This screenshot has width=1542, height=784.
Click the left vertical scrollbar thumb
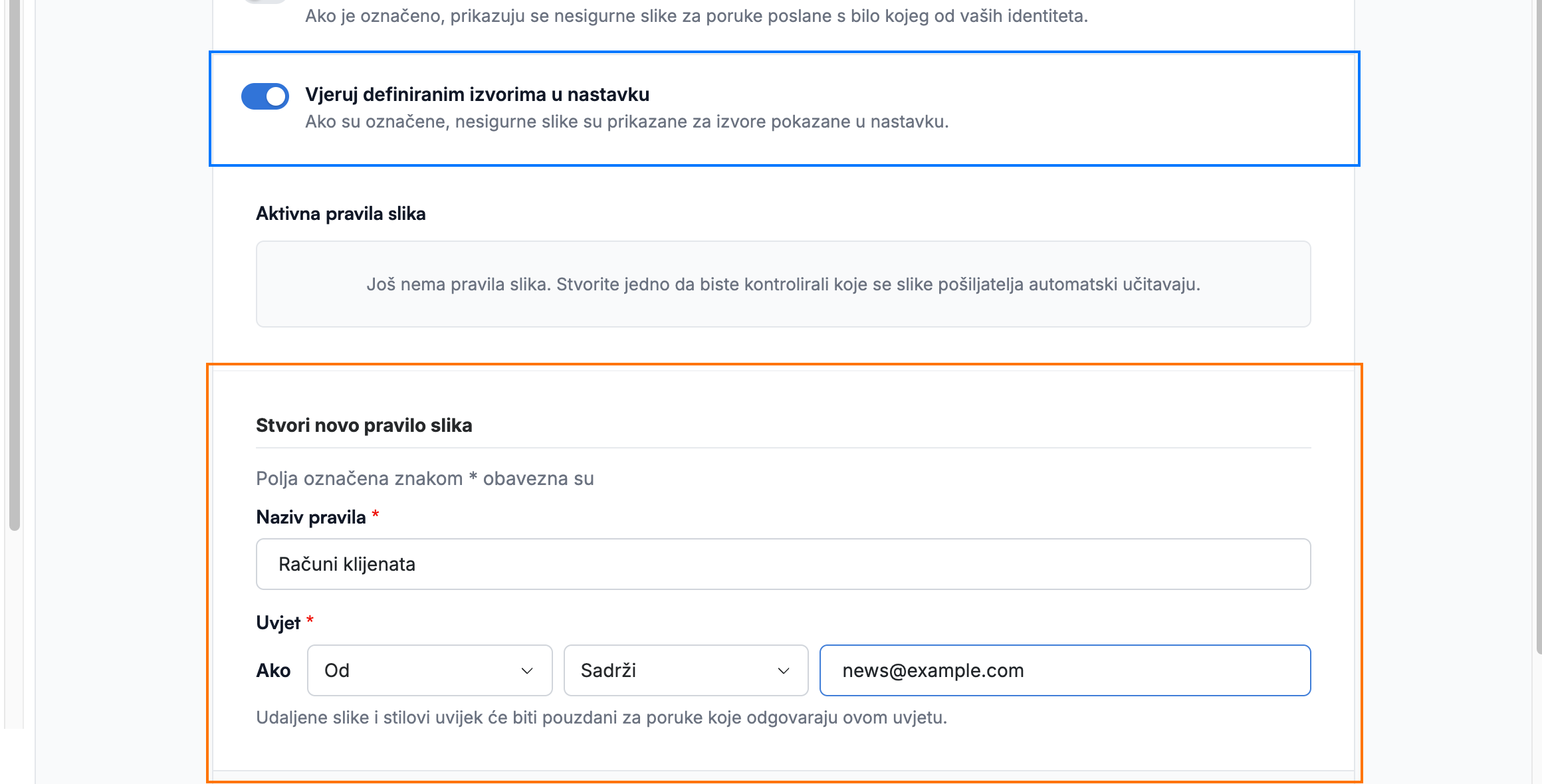point(15,266)
